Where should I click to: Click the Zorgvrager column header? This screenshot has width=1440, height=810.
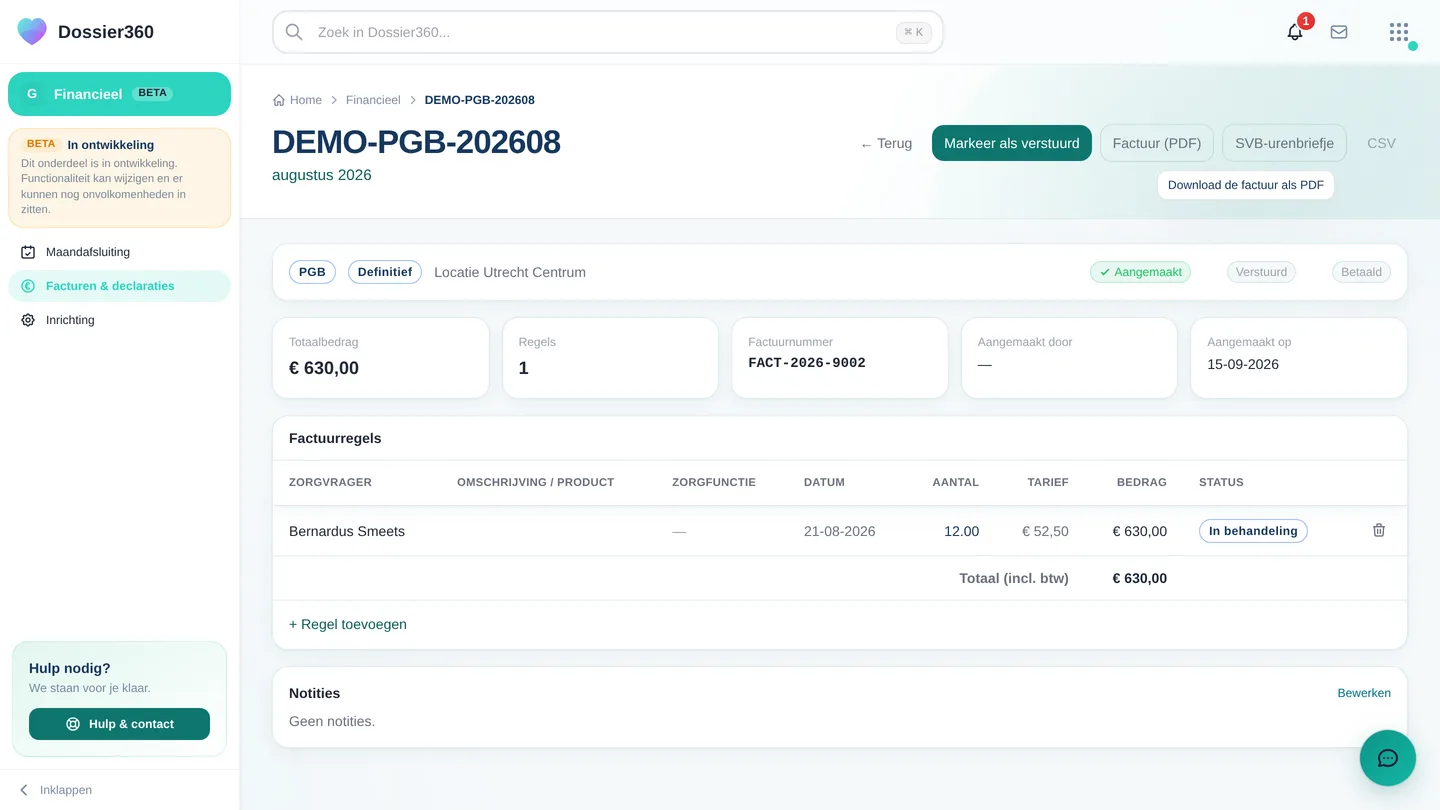330,482
